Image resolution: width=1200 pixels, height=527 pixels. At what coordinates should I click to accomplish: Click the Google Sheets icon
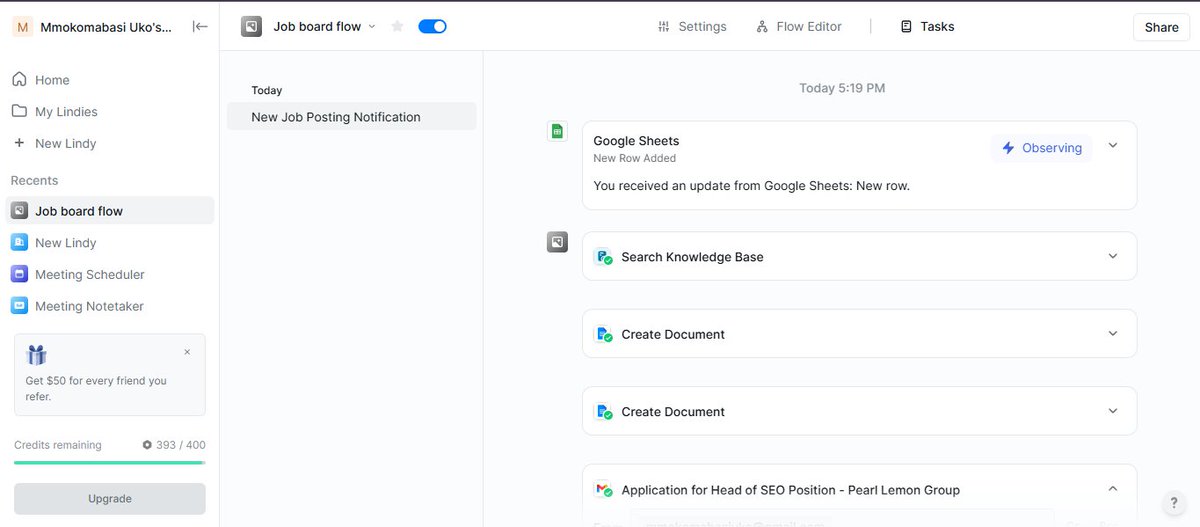(557, 131)
